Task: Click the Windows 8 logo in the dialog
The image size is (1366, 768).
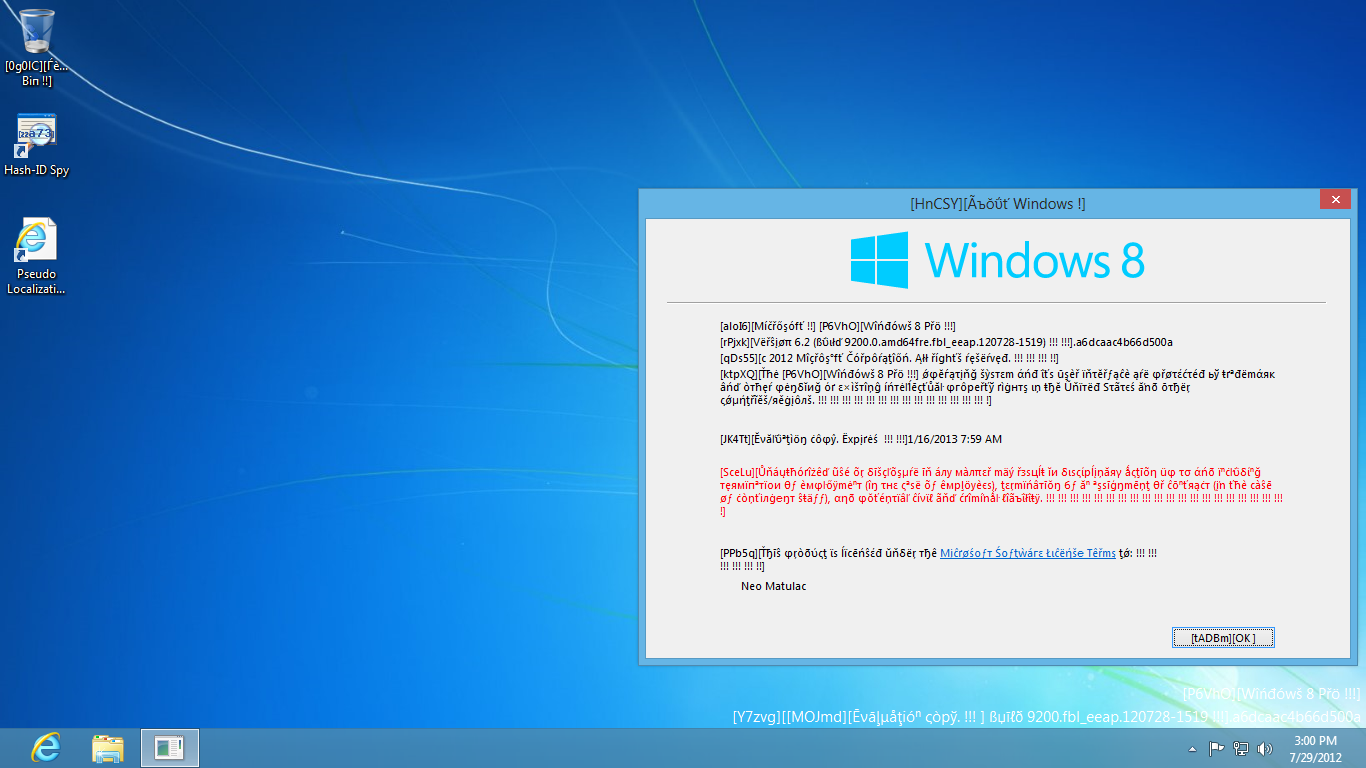Action: [x=997, y=260]
